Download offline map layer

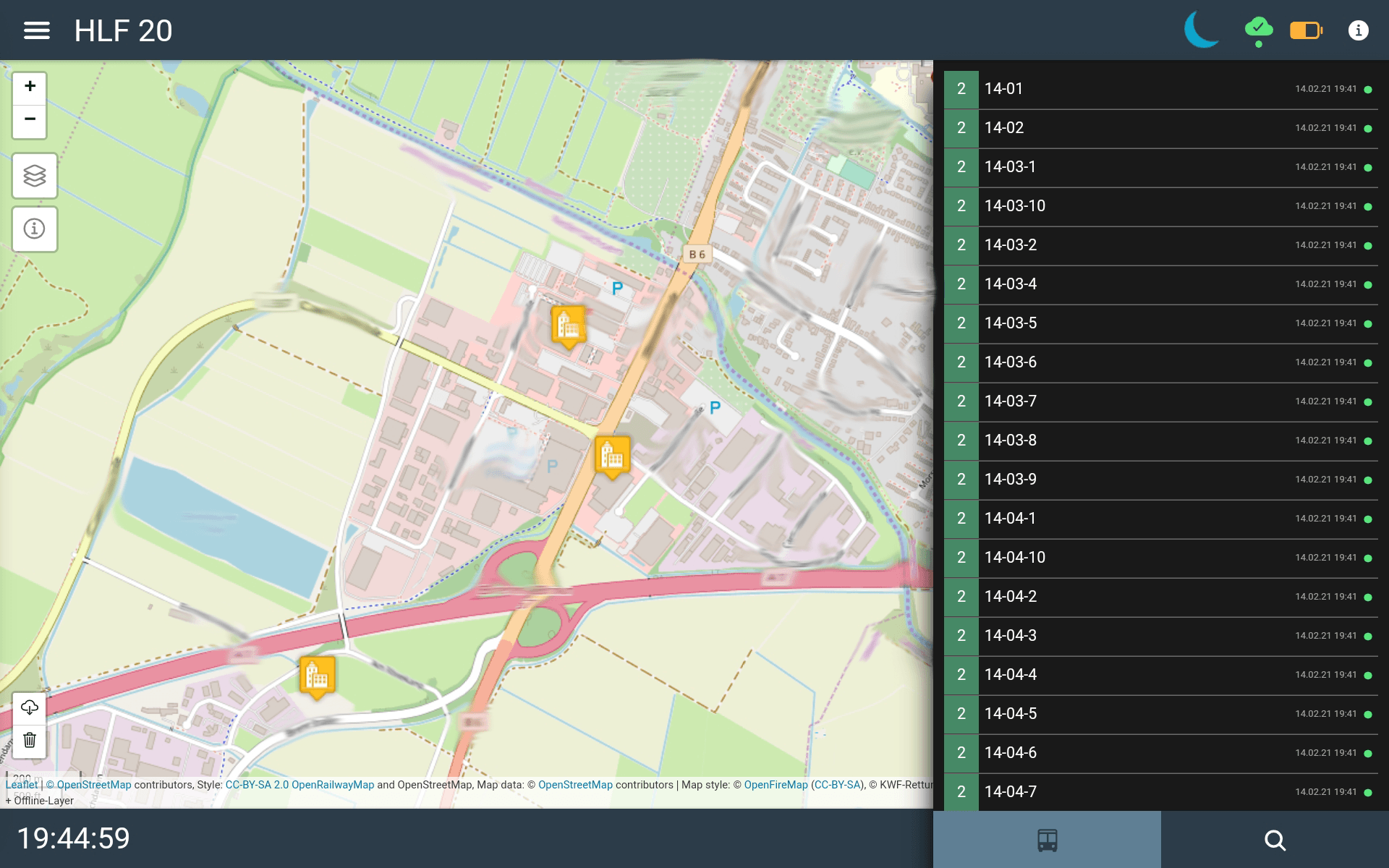tap(30, 707)
